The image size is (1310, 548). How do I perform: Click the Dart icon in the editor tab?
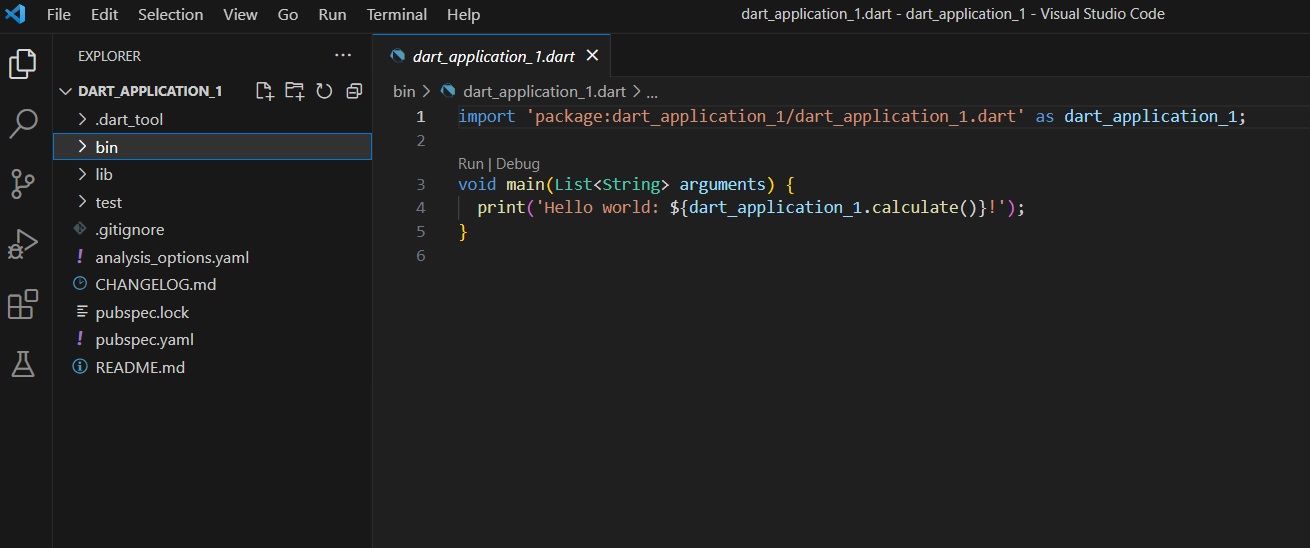(398, 56)
